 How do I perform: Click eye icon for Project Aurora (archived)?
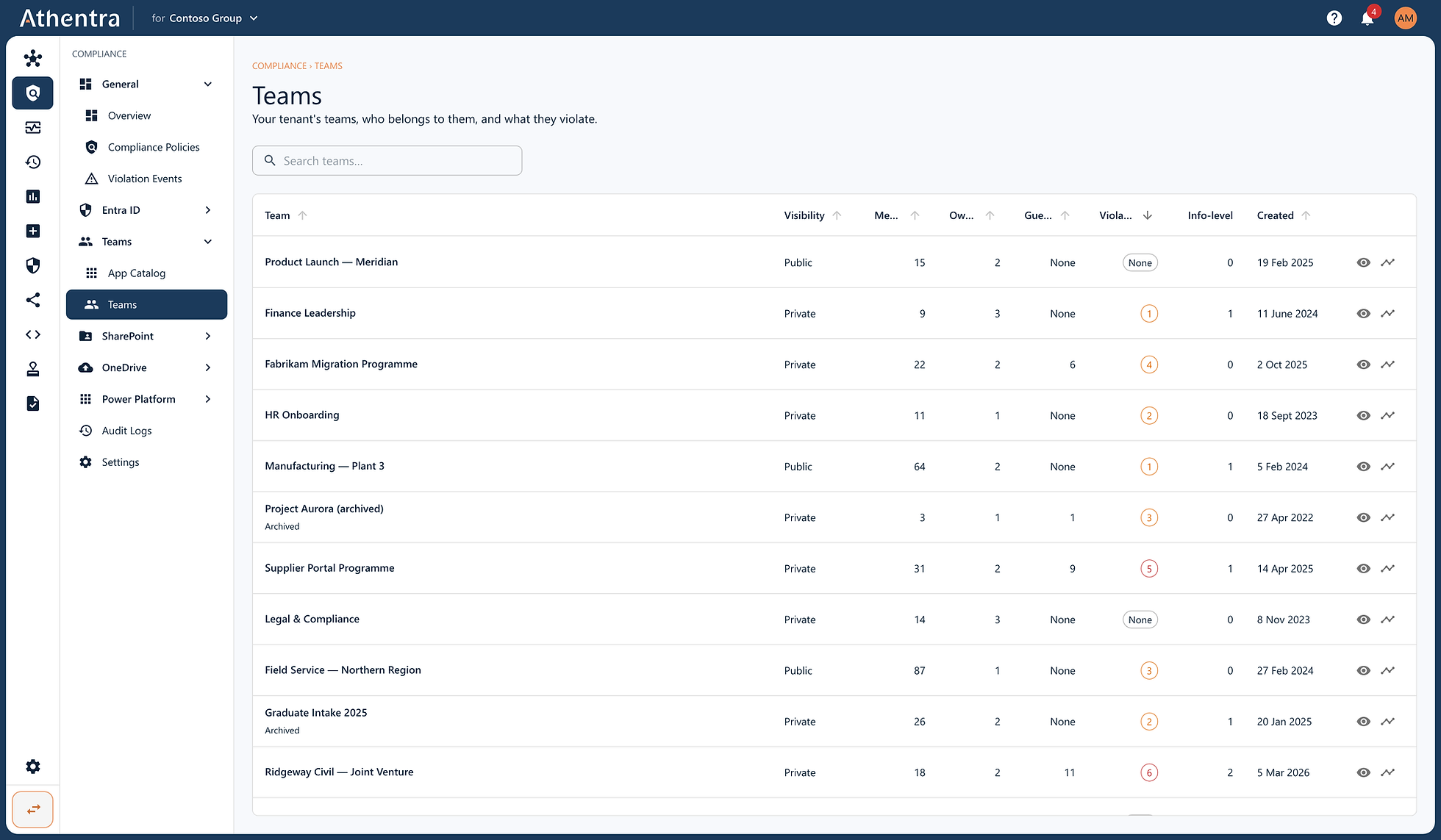[1364, 517]
